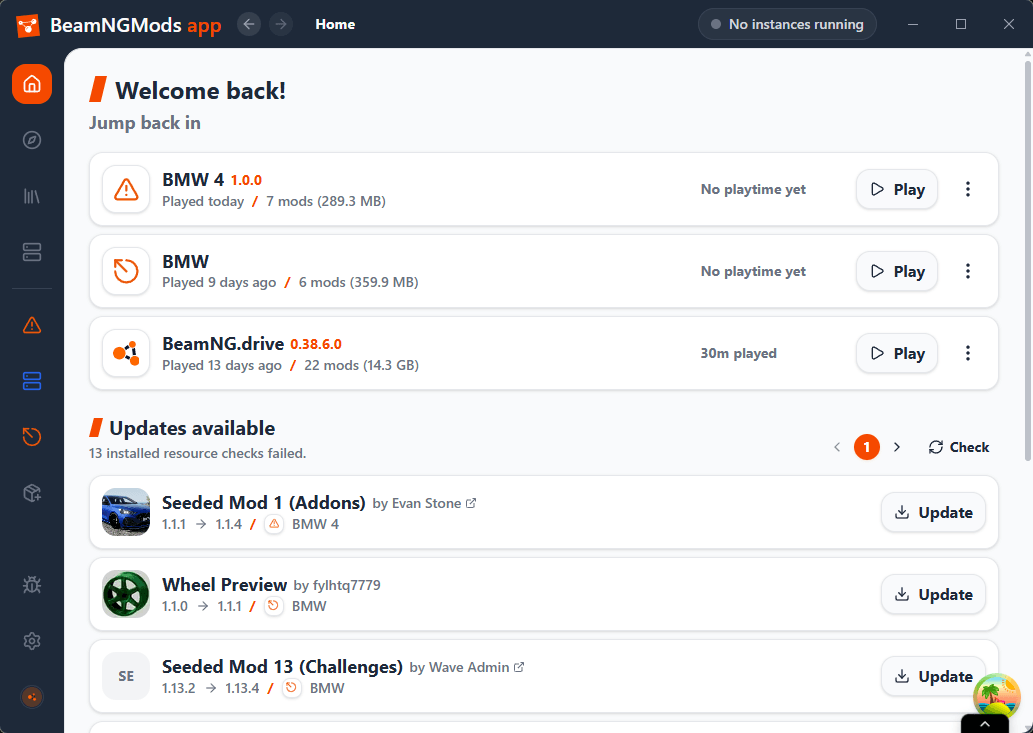
Task: Go back with the header arrow
Action: click(249, 24)
